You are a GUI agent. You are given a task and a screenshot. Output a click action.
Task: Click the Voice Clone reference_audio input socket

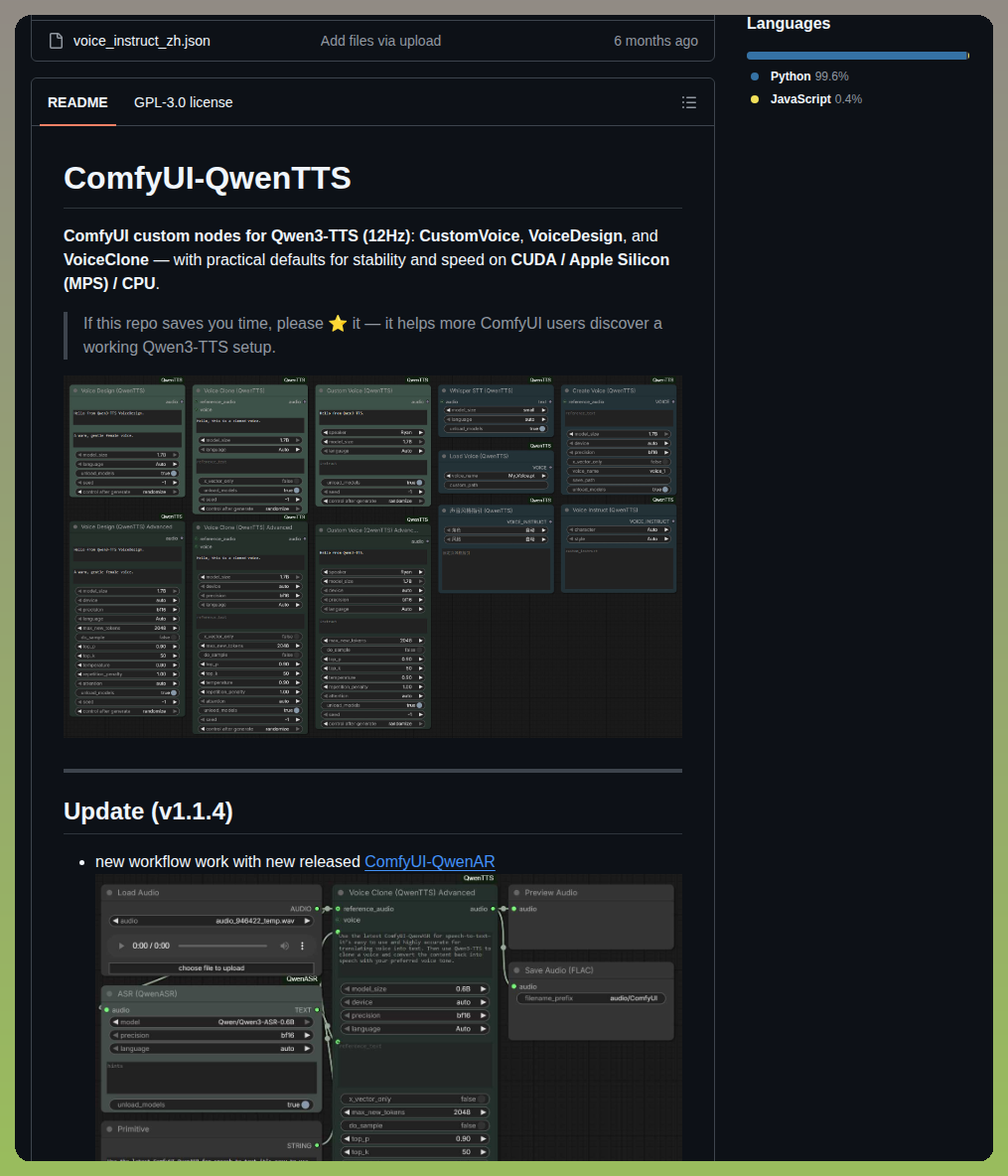[339, 909]
